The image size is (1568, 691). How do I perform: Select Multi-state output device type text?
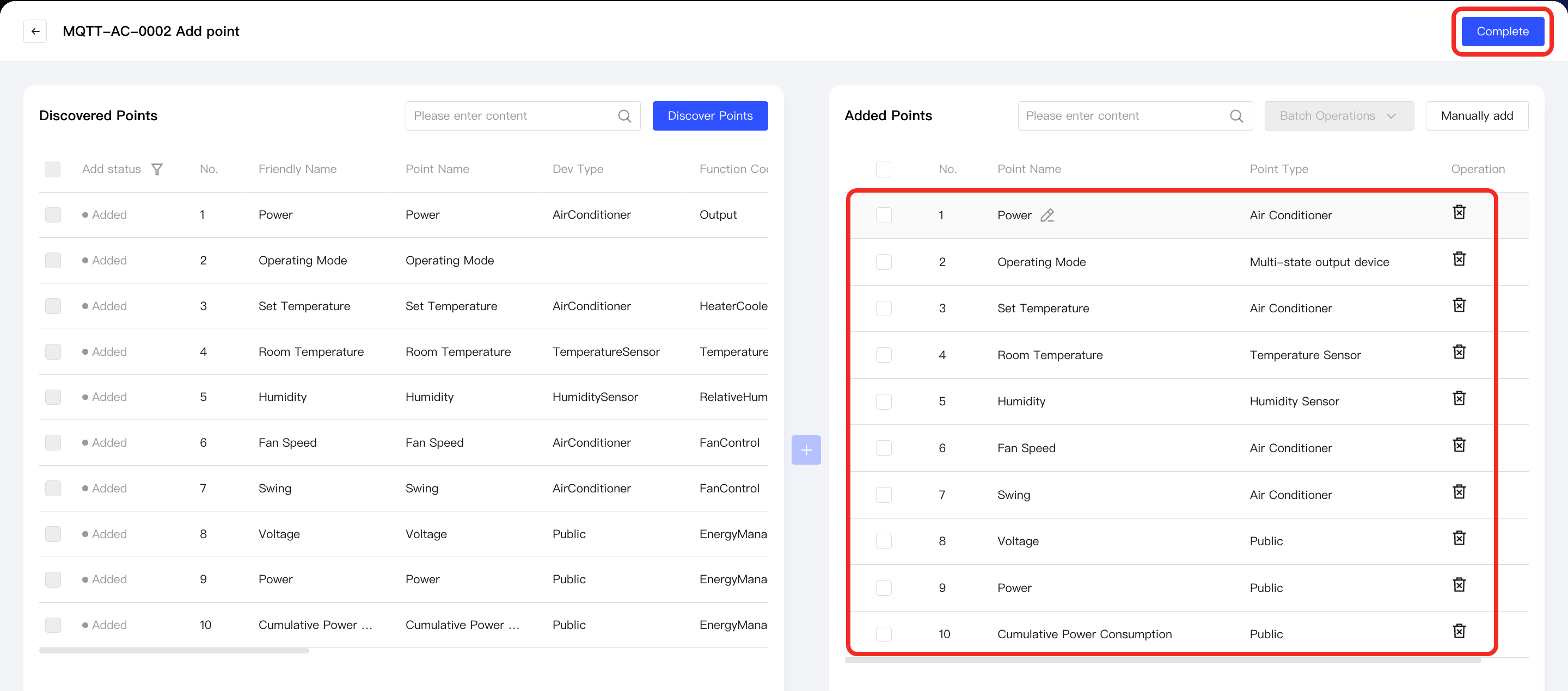(x=1319, y=262)
